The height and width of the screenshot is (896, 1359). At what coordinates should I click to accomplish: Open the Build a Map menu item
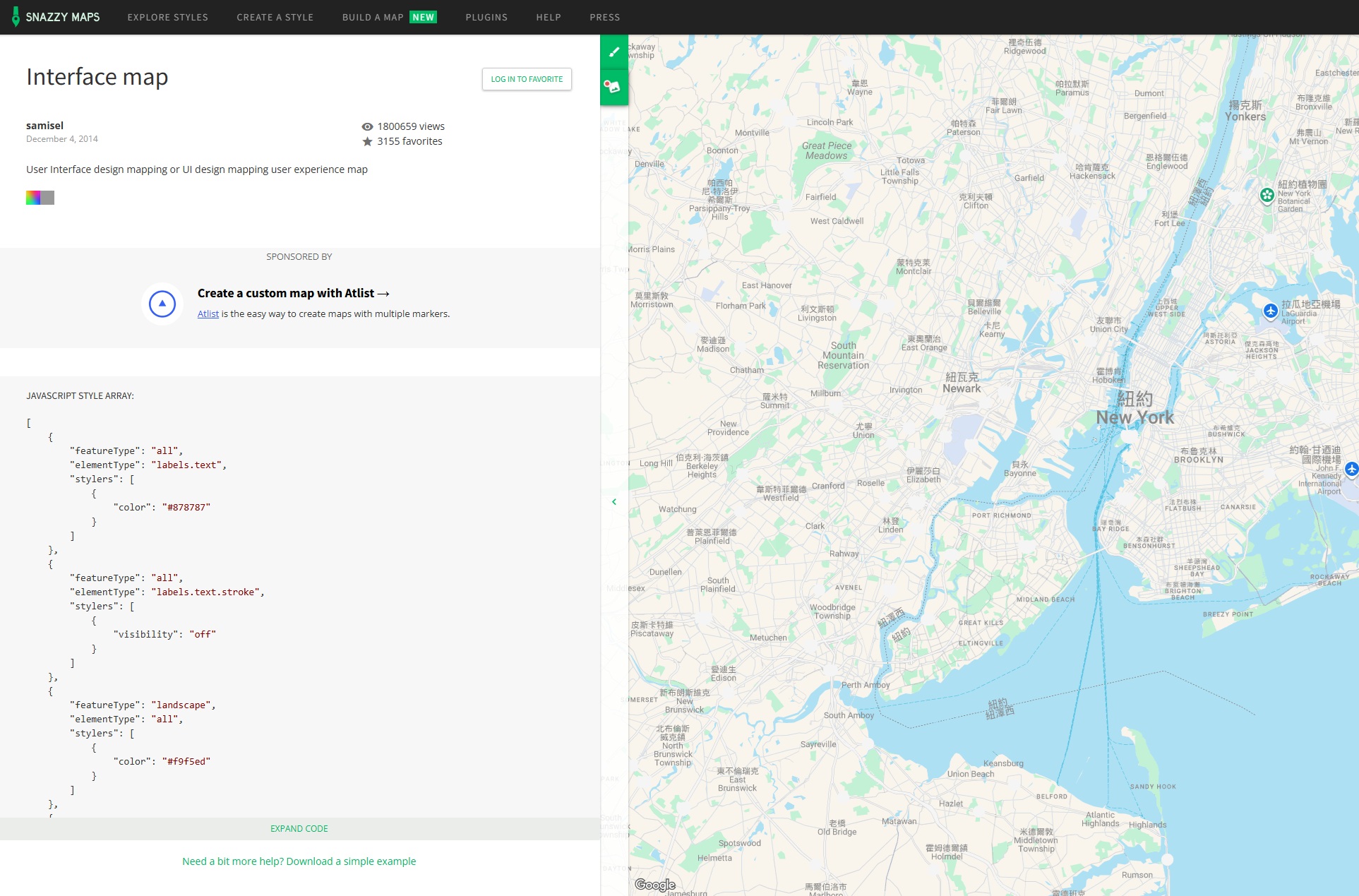373,17
